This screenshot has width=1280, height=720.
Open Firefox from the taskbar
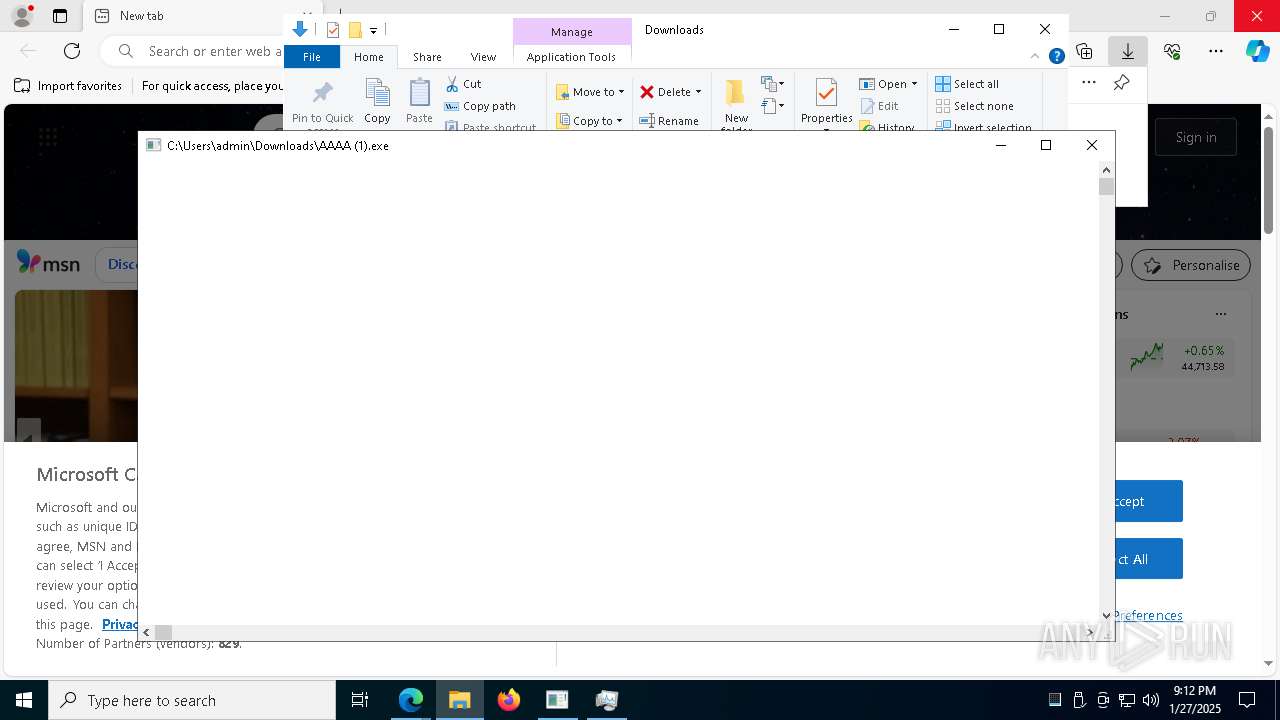(x=509, y=700)
